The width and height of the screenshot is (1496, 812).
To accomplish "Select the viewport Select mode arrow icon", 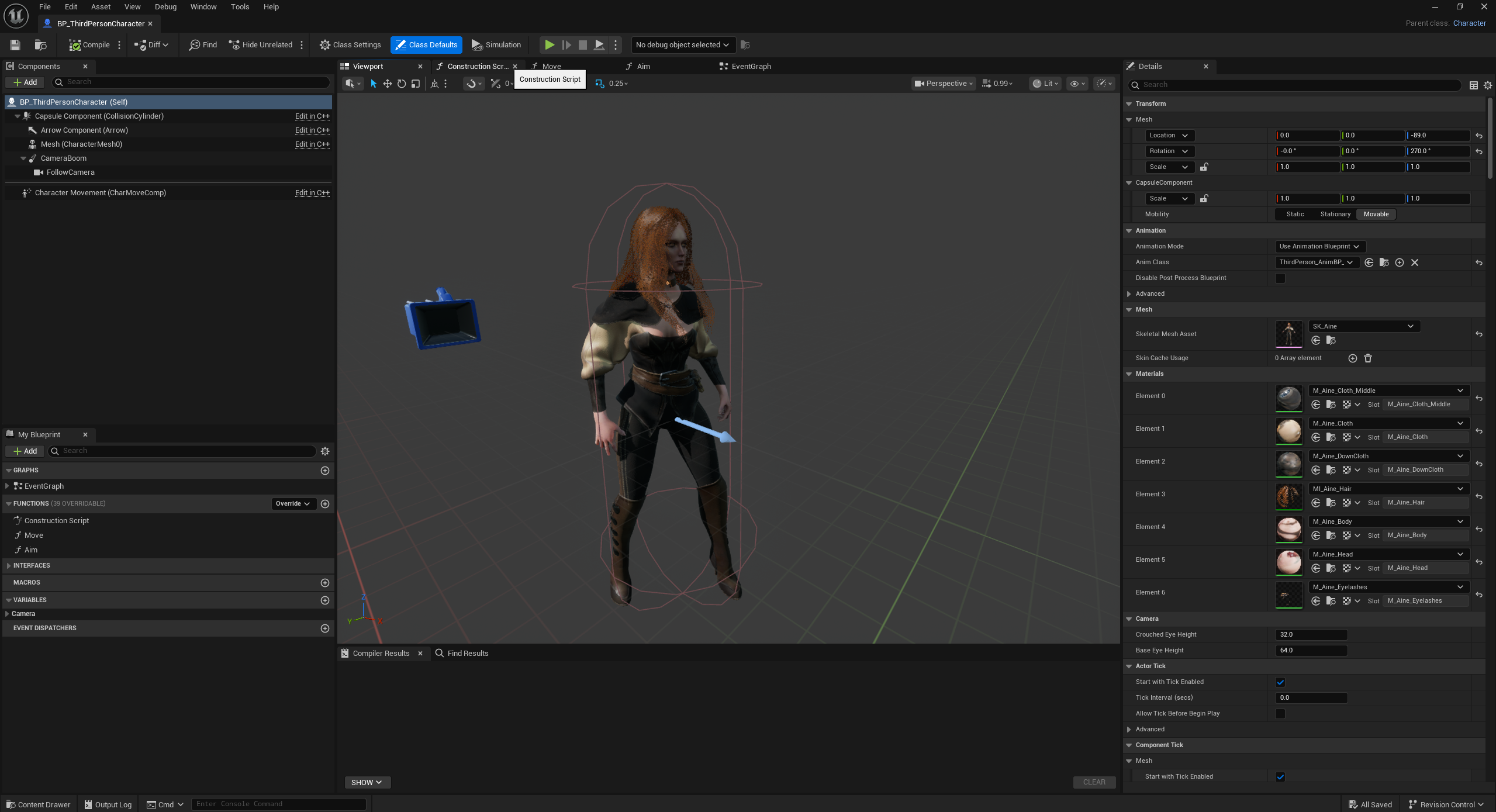I will [374, 84].
